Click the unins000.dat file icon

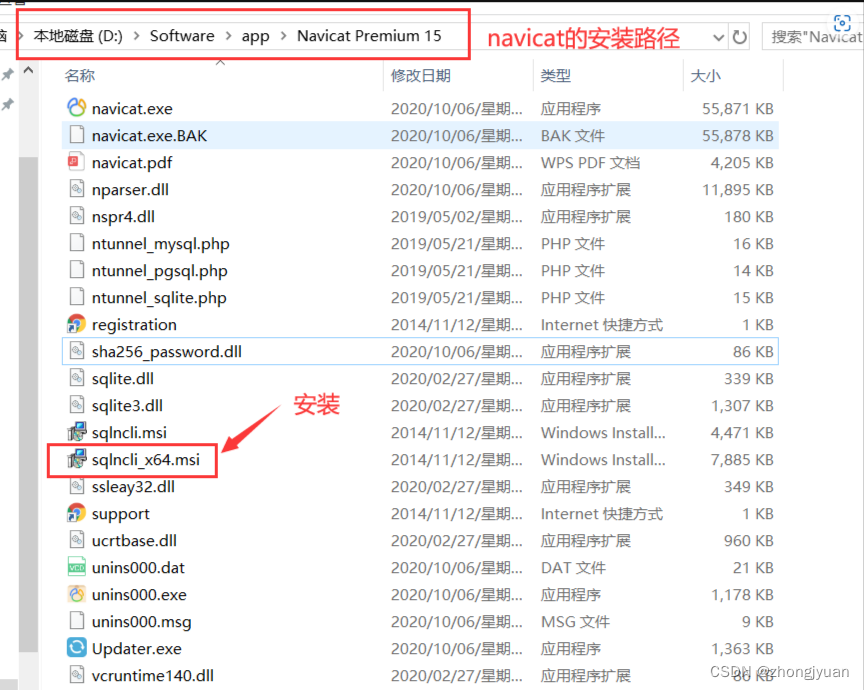tap(77, 567)
